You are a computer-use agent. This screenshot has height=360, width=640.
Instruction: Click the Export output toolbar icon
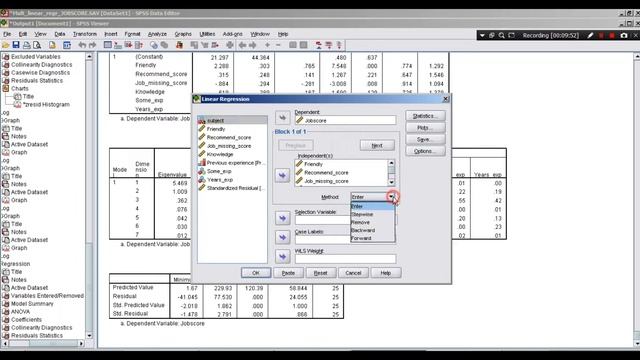pos(52,45)
